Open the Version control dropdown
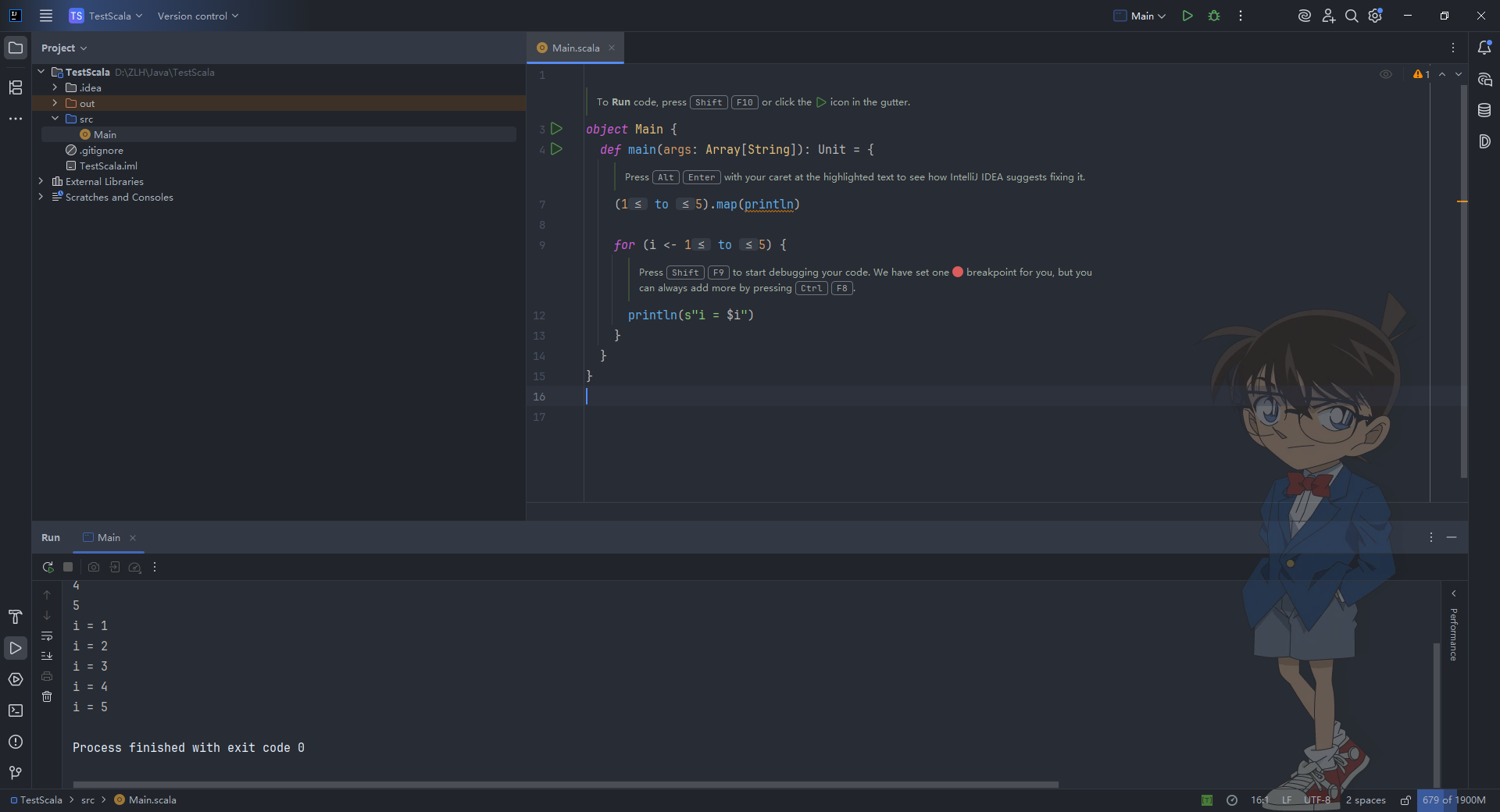 (x=198, y=16)
